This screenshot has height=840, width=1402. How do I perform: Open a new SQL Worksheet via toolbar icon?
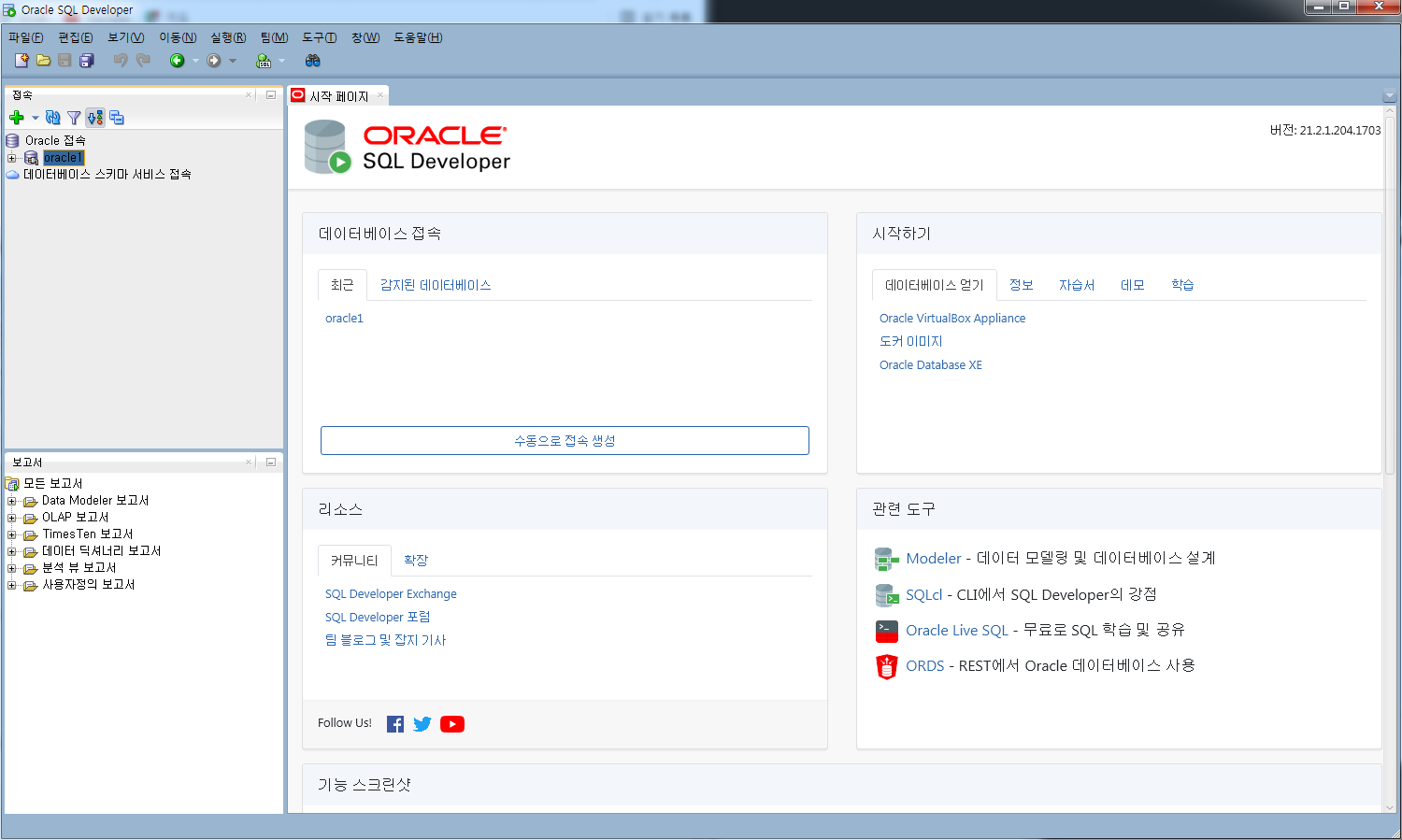click(x=264, y=61)
